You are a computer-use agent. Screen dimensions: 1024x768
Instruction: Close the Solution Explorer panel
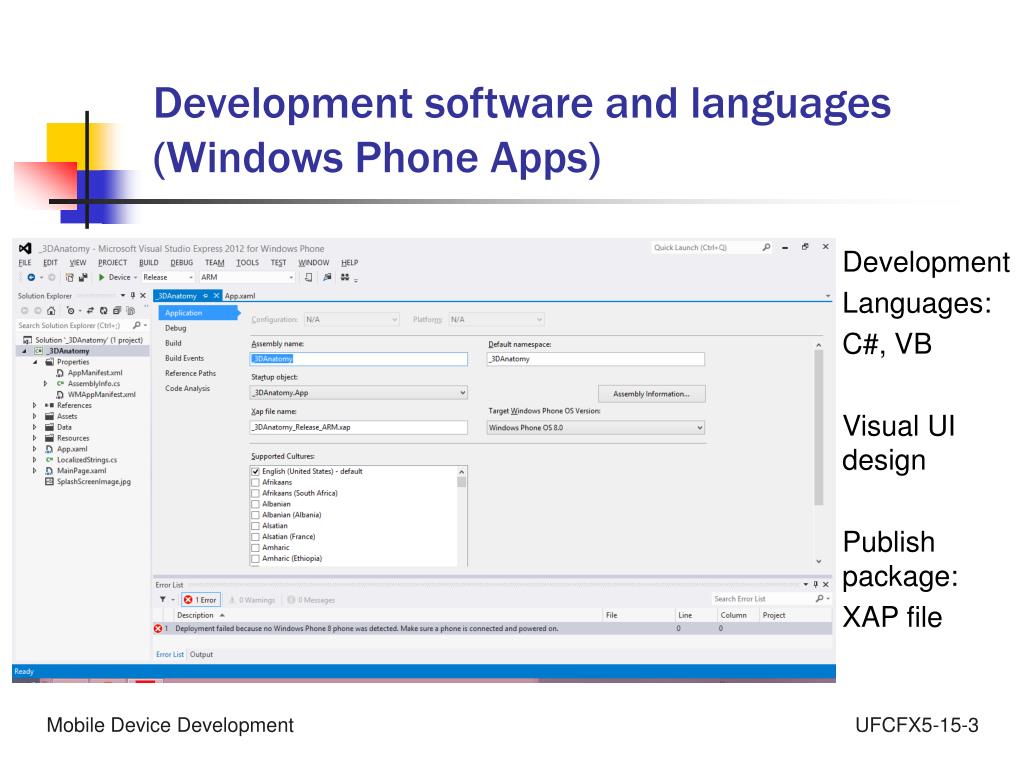click(x=143, y=296)
